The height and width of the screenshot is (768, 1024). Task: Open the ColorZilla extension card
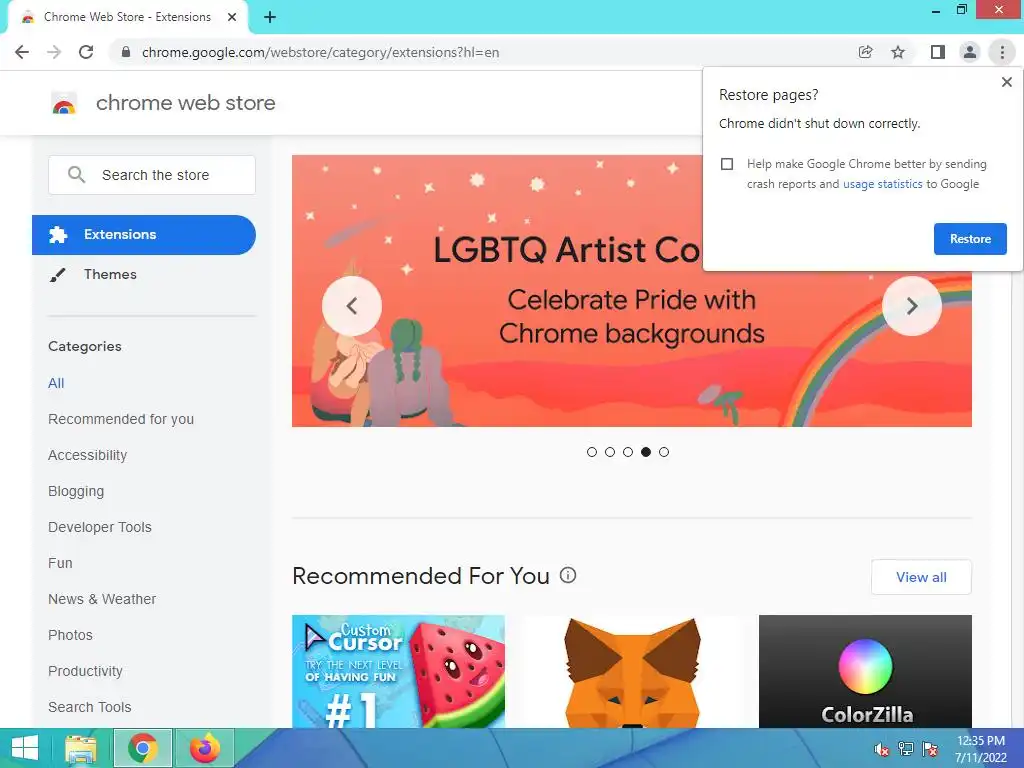(x=865, y=671)
